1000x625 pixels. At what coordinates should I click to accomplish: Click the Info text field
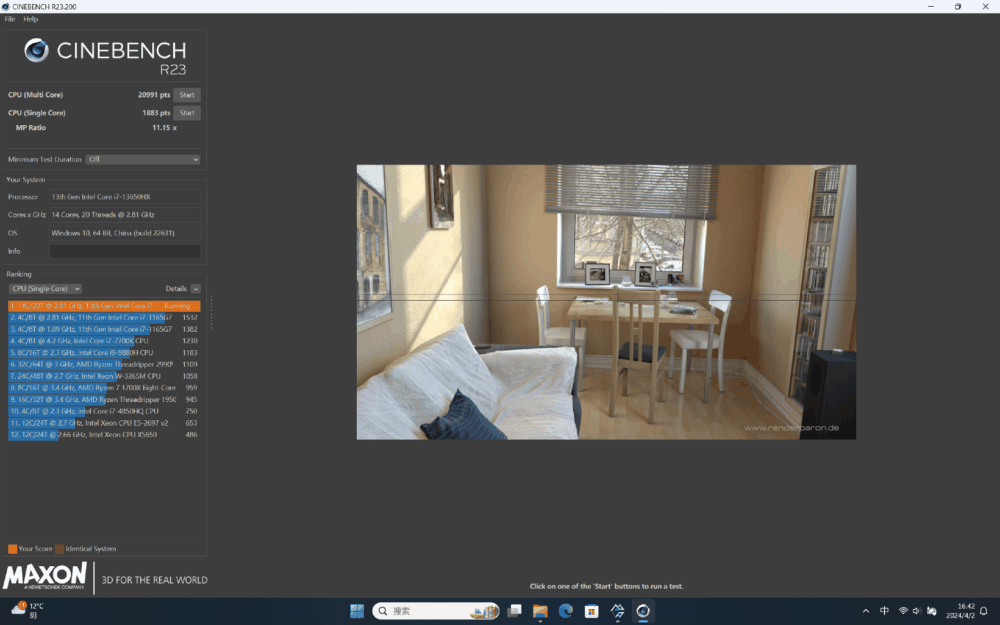click(124, 251)
